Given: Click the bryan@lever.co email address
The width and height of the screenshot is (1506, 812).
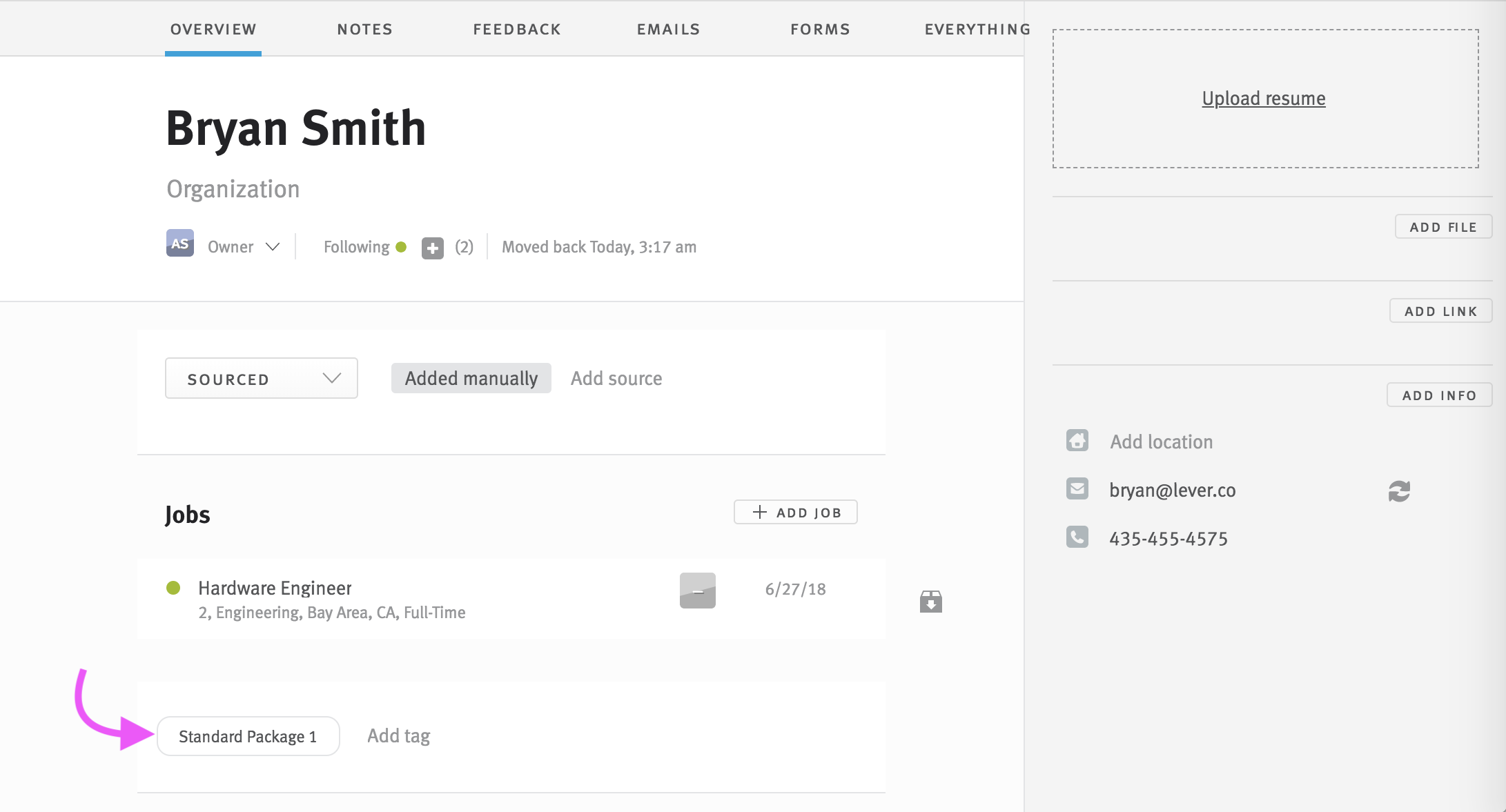Looking at the screenshot, I should pos(1173,490).
